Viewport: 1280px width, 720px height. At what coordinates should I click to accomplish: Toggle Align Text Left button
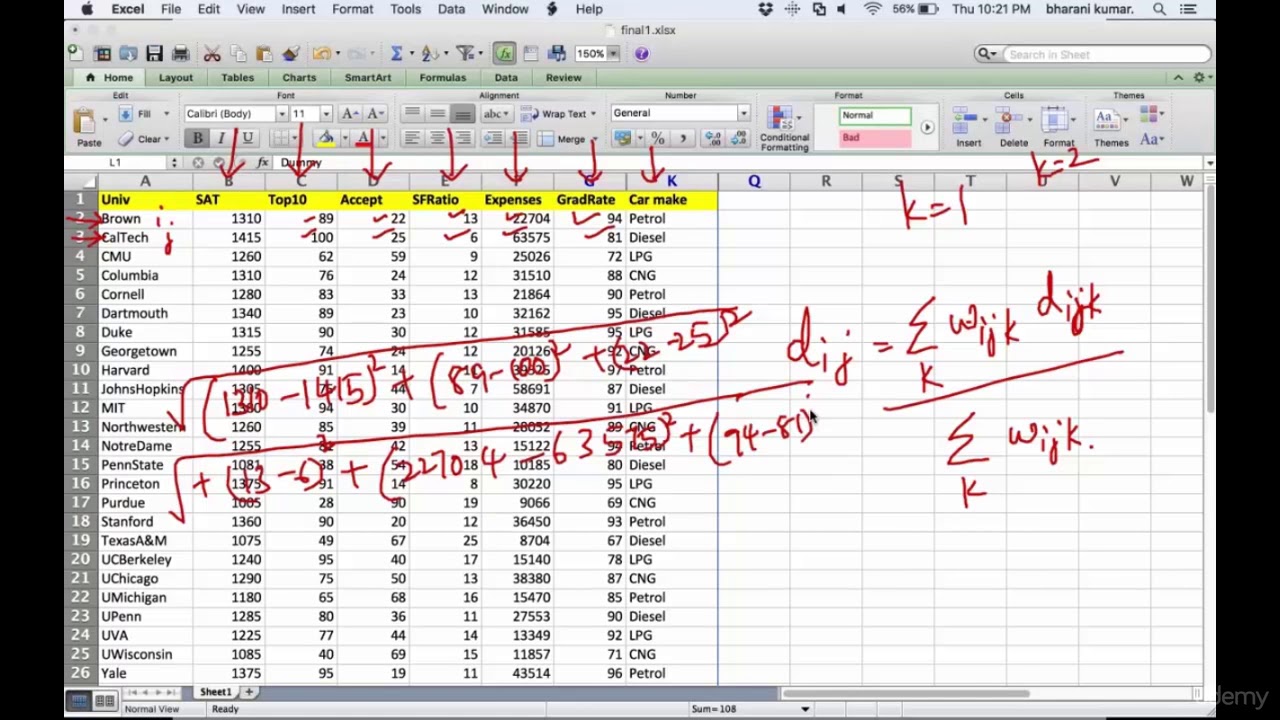412,139
